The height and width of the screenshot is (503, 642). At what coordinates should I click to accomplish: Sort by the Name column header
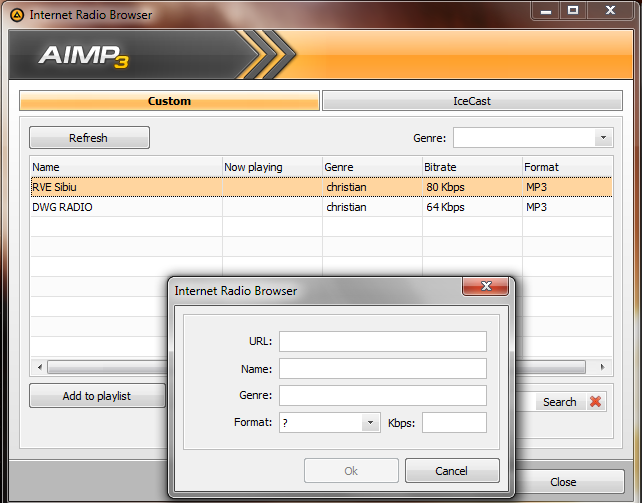click(127, 167)
